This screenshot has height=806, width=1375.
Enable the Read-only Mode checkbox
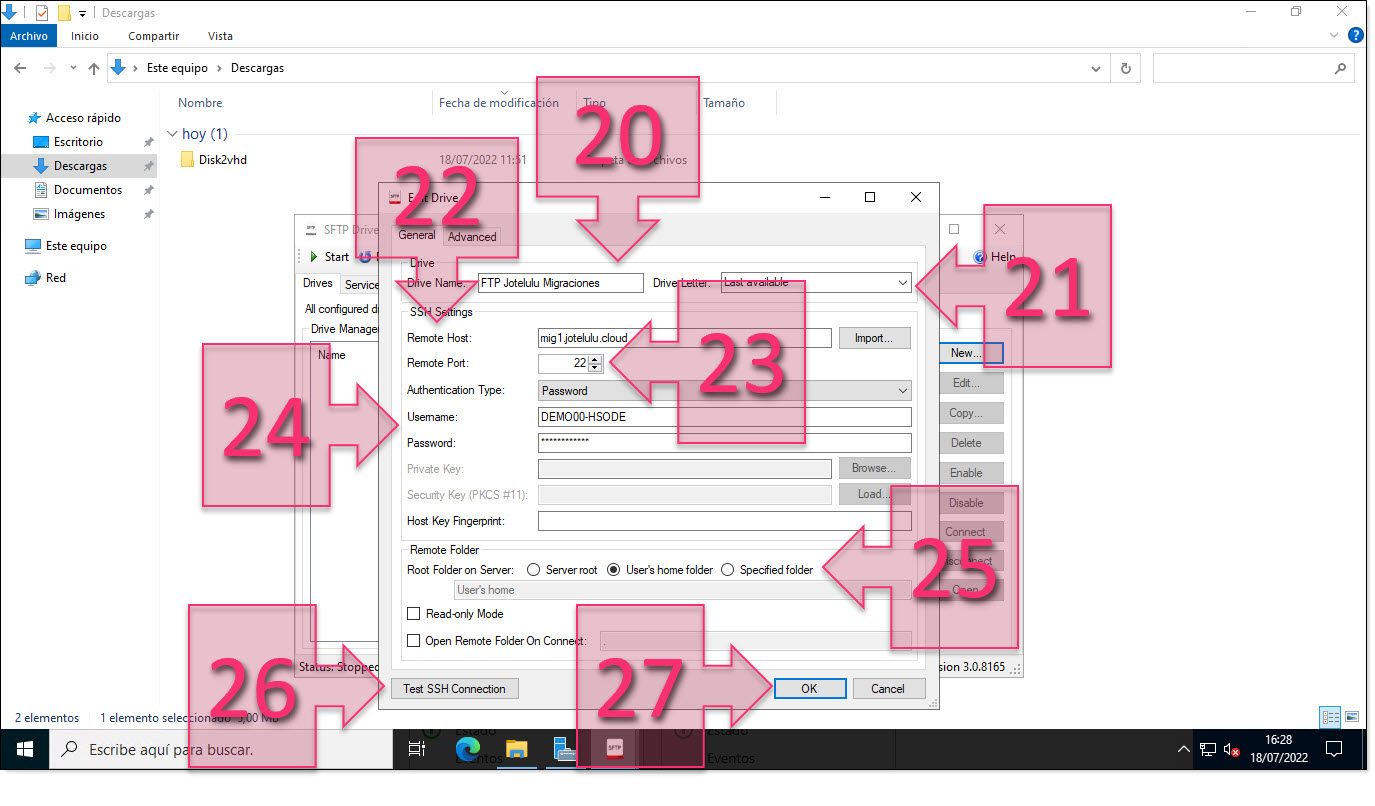[x=414, y=614]
